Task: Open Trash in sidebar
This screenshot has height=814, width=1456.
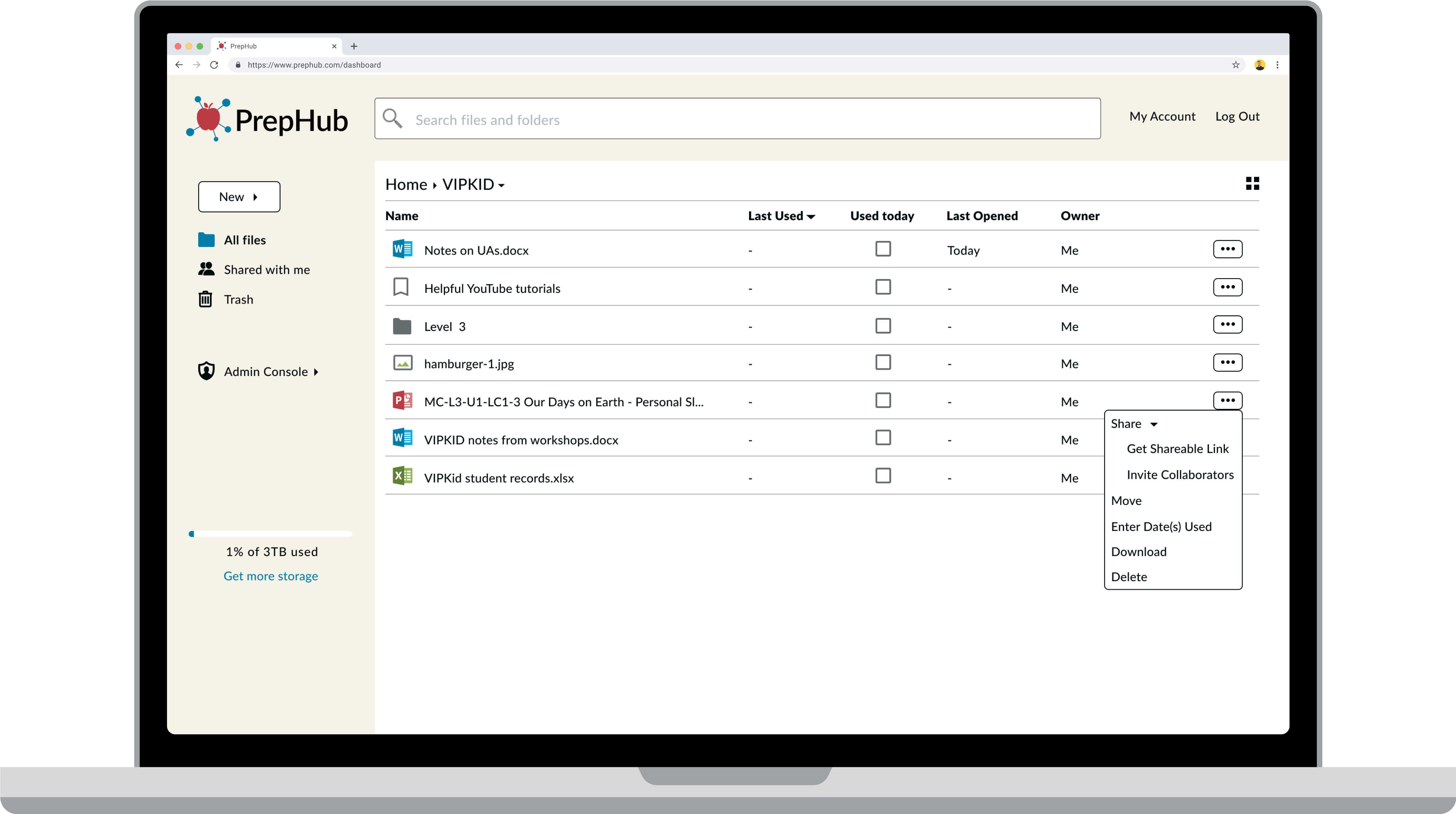Action: pyautogui.click(x=239, y=299)
